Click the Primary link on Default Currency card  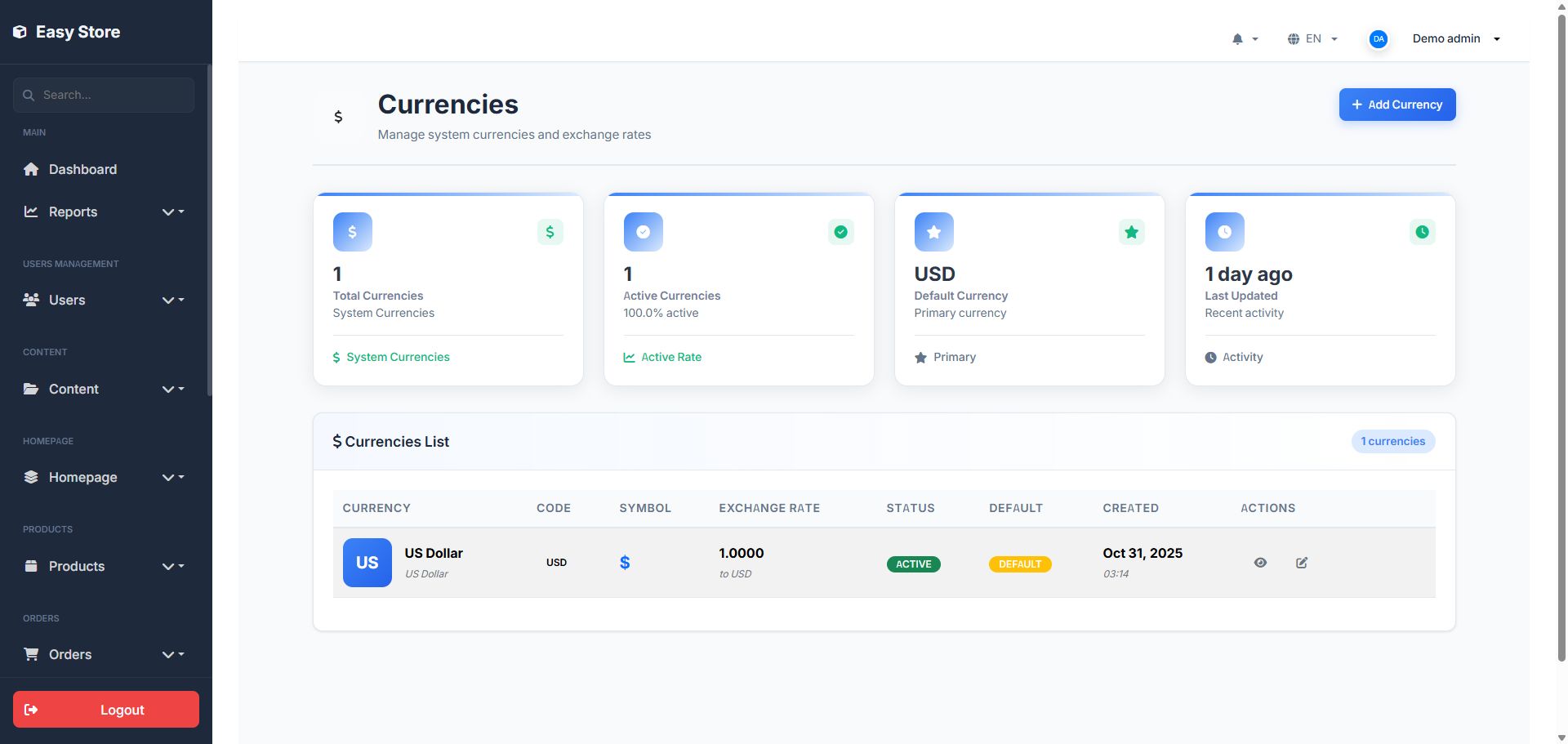pos(945,357)
